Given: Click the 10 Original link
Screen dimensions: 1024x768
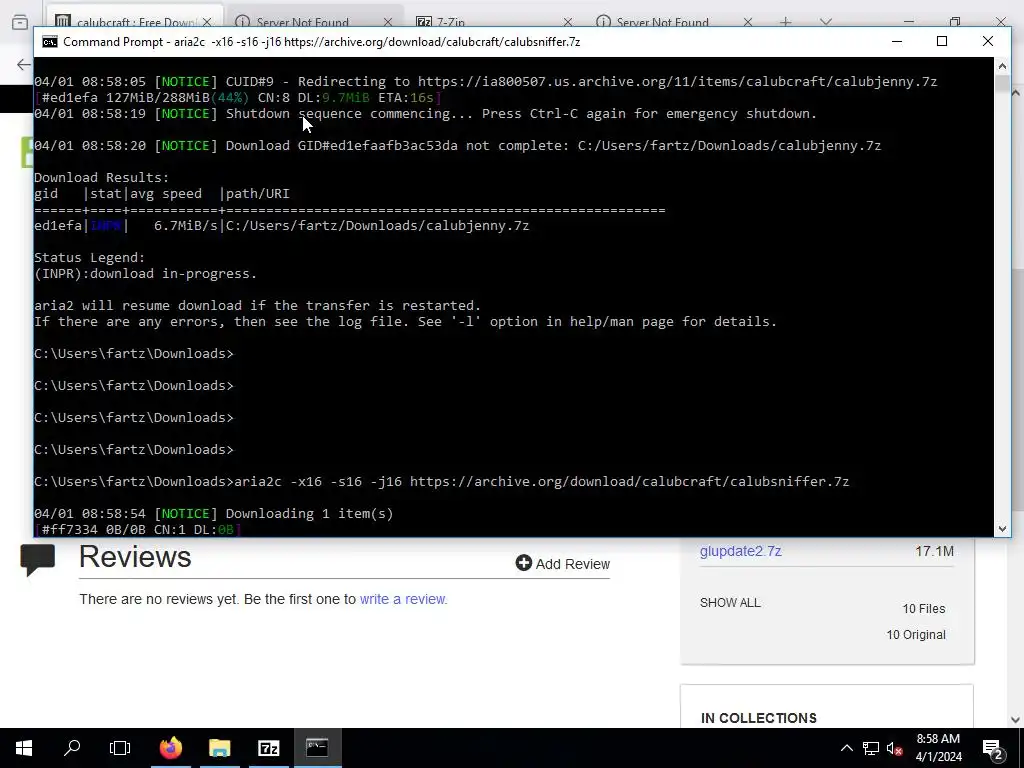Looking at the screenshot, I should (x=916, y=635).
